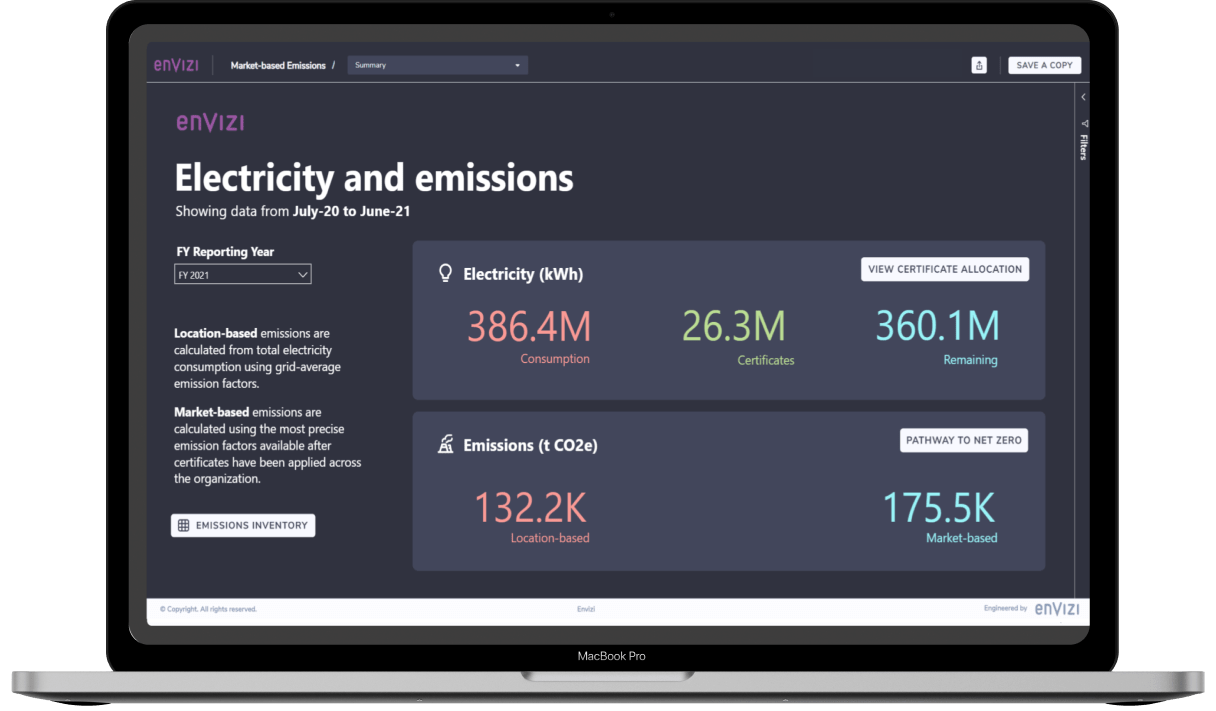Click View Certificate Allocation button
This screenshot has height=711, width=1216.
tap(944, 269)
